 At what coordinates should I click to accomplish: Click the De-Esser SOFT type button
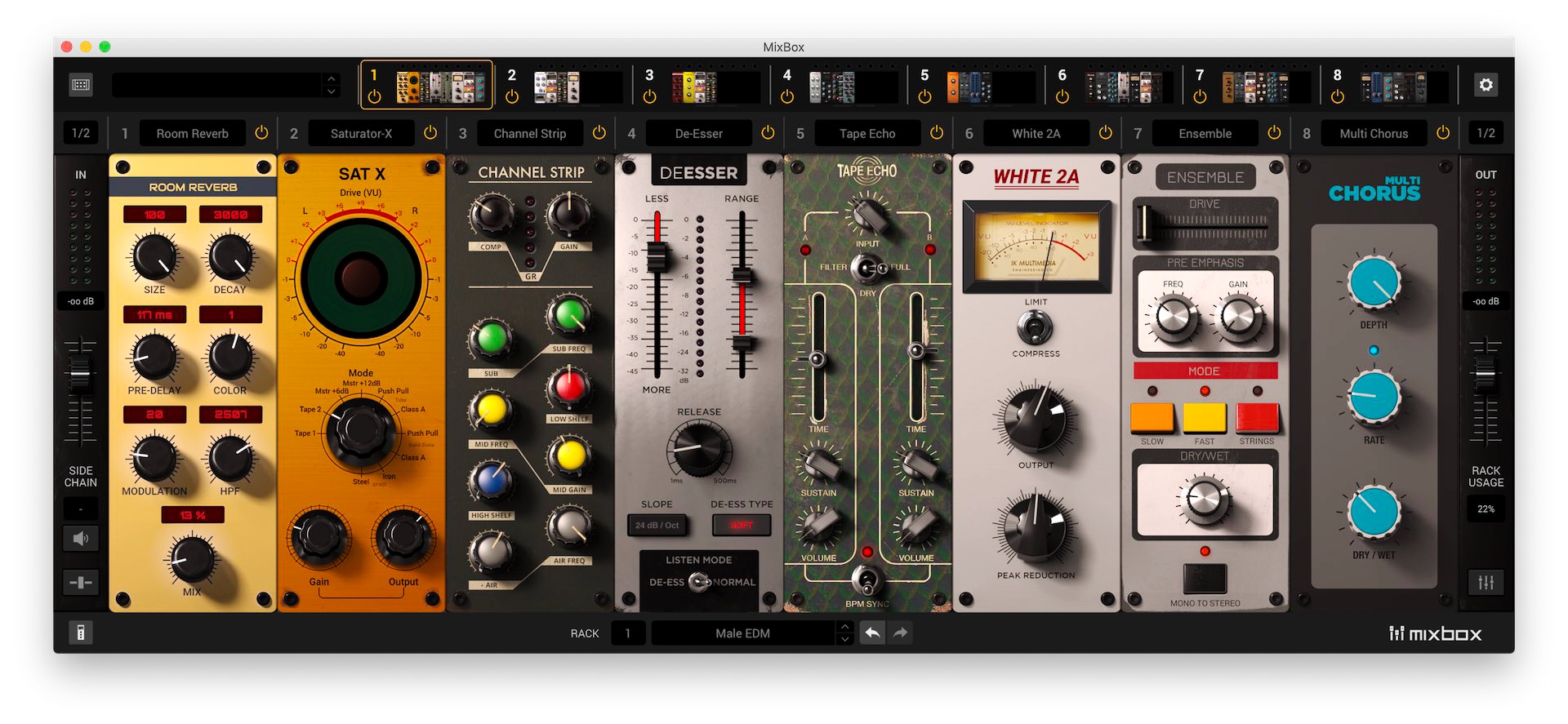742,525
